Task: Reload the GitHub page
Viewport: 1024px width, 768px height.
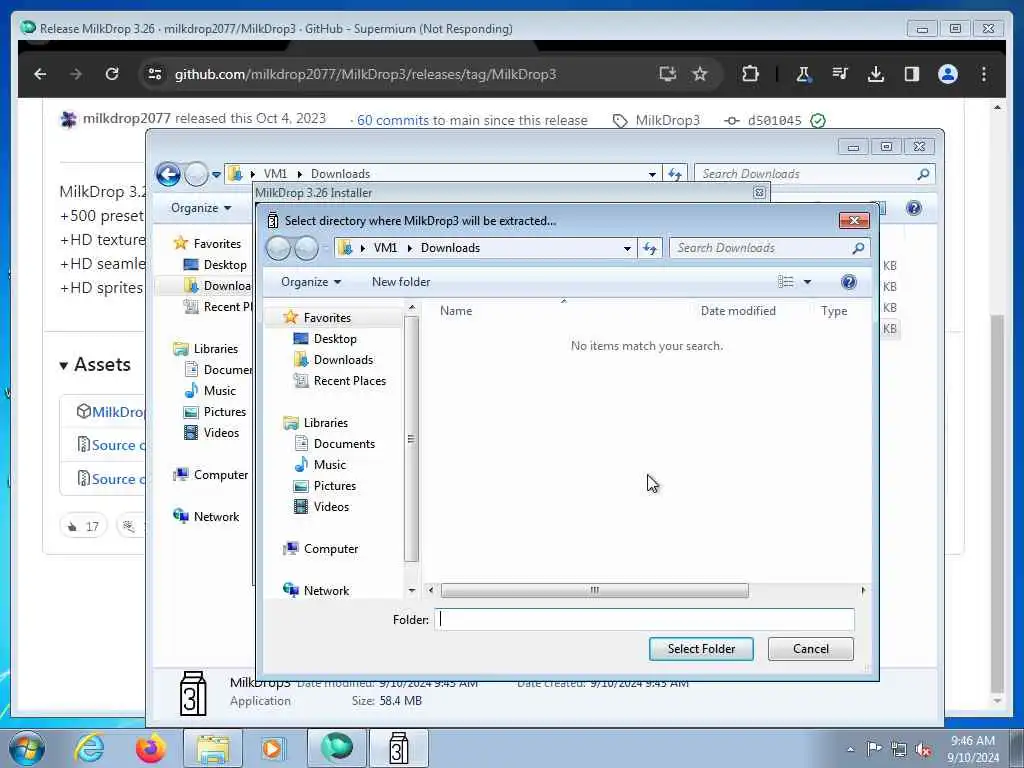Action: 112,74
